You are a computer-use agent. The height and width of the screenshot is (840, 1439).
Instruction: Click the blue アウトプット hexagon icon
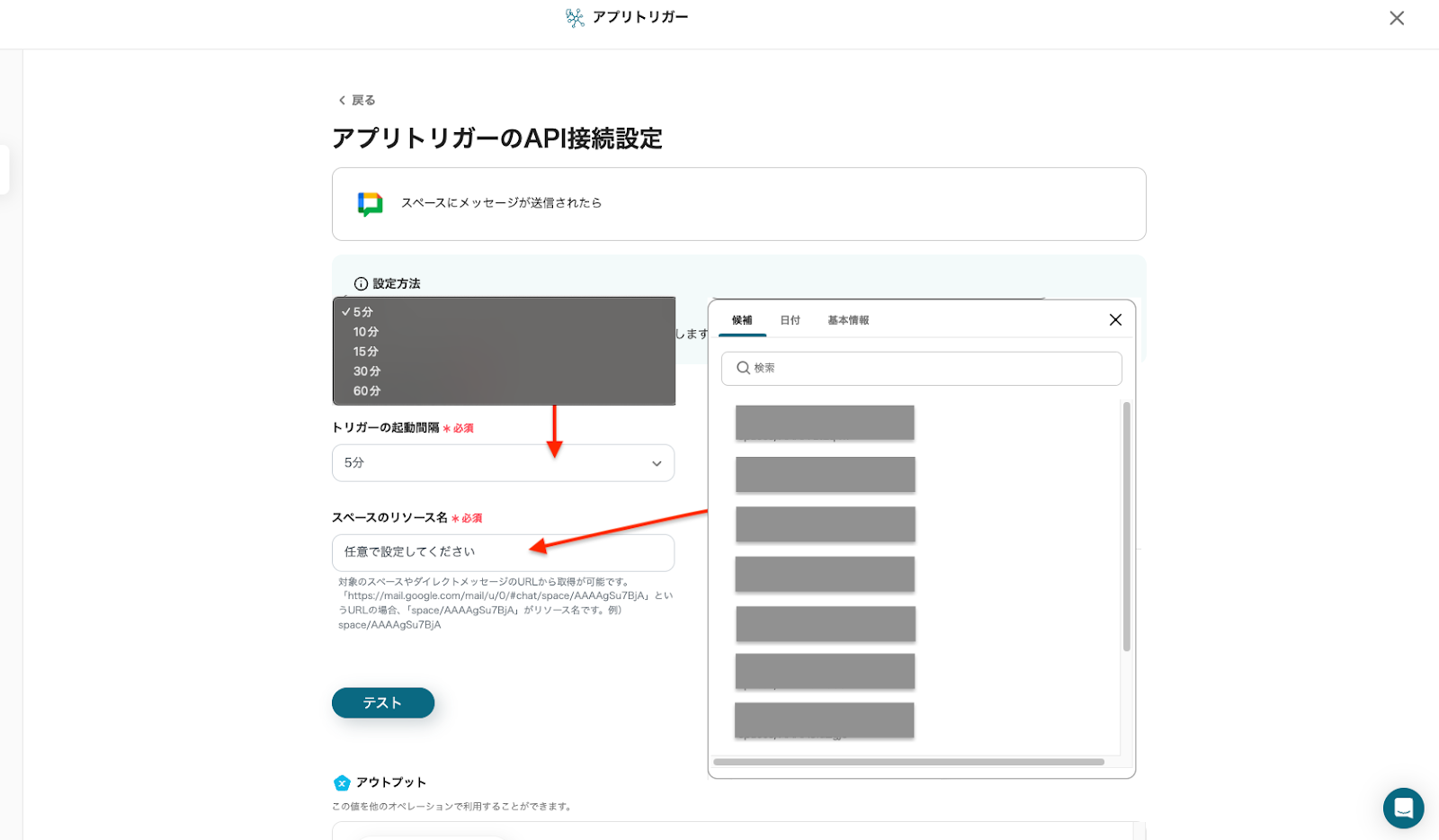click(x=342, y=782)
